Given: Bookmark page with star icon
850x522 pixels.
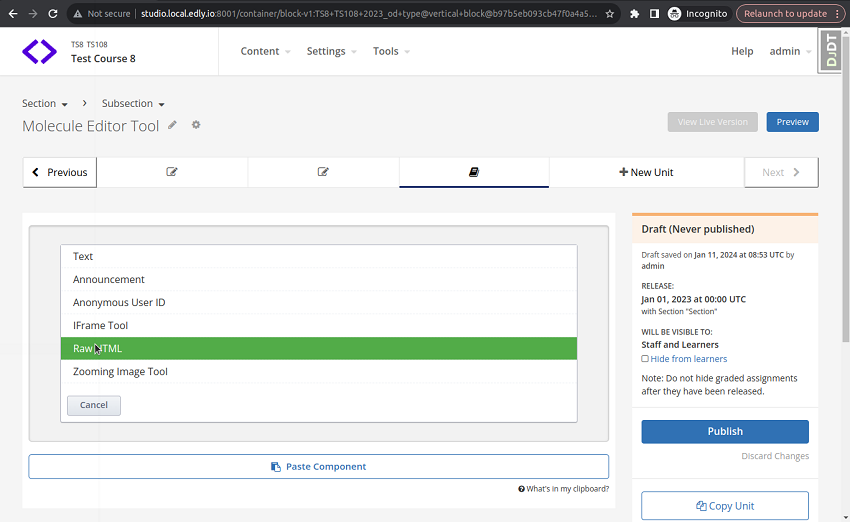Looking at the screenshot, I should point(609,14).
